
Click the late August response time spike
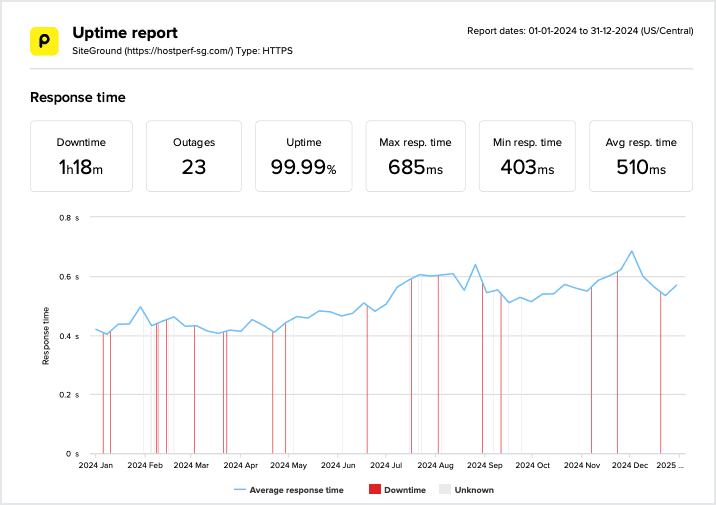tap(475, 264)
